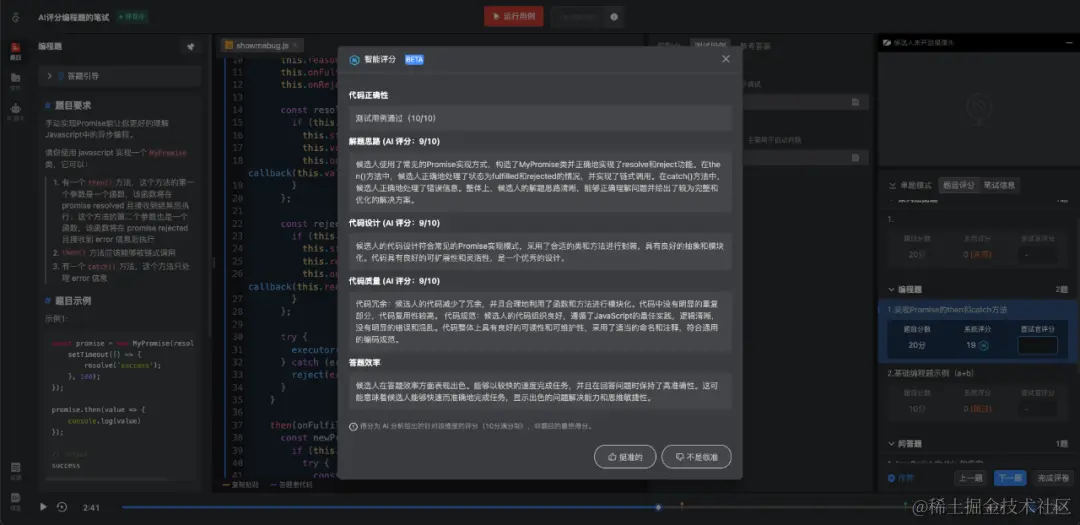Open the 参考答案 tab
This screenshot has height=525, width=1080.
click(755, 46)
